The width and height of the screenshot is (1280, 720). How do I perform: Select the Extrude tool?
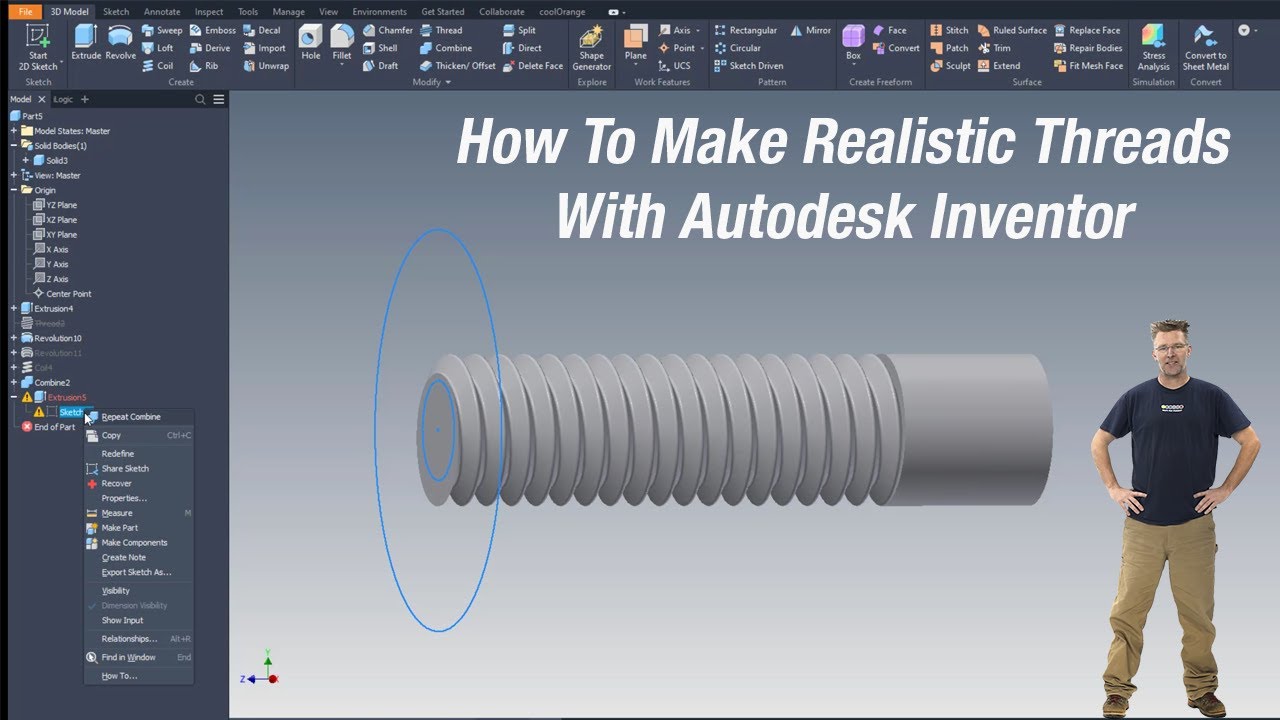point(86,42)
